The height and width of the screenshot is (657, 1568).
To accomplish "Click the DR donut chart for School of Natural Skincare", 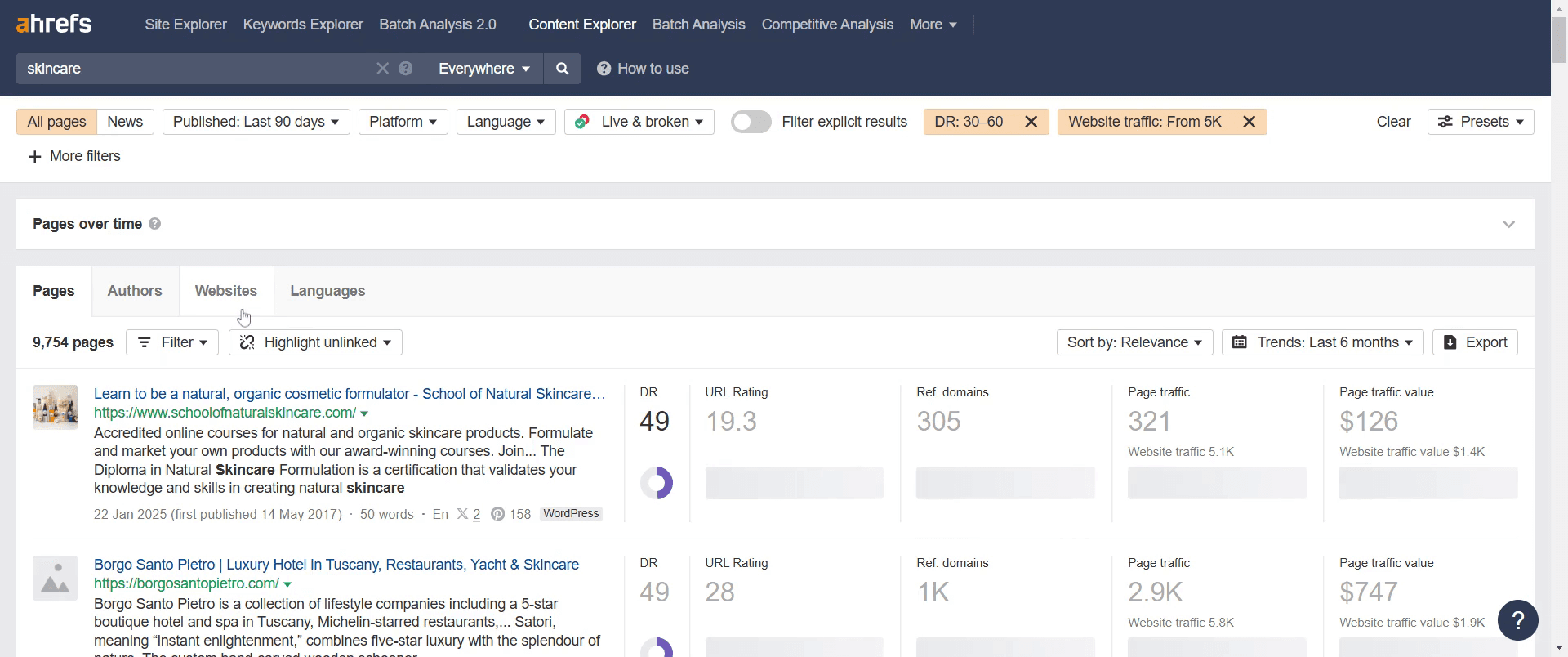I will pyautogui.click(x=657, y=483).
